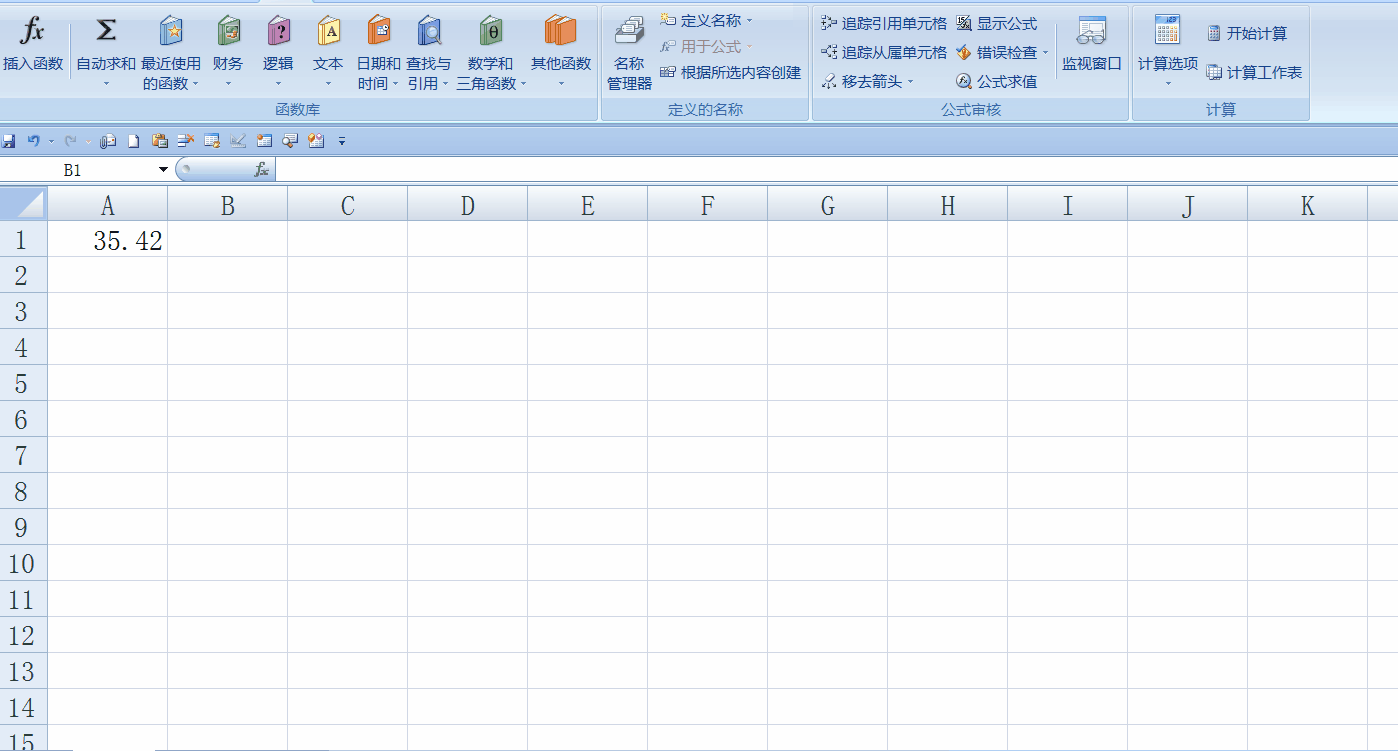Screen dimensions: 1398x751
Task: Click the save icon in quick access toolbar
Action: pos(9,141)
